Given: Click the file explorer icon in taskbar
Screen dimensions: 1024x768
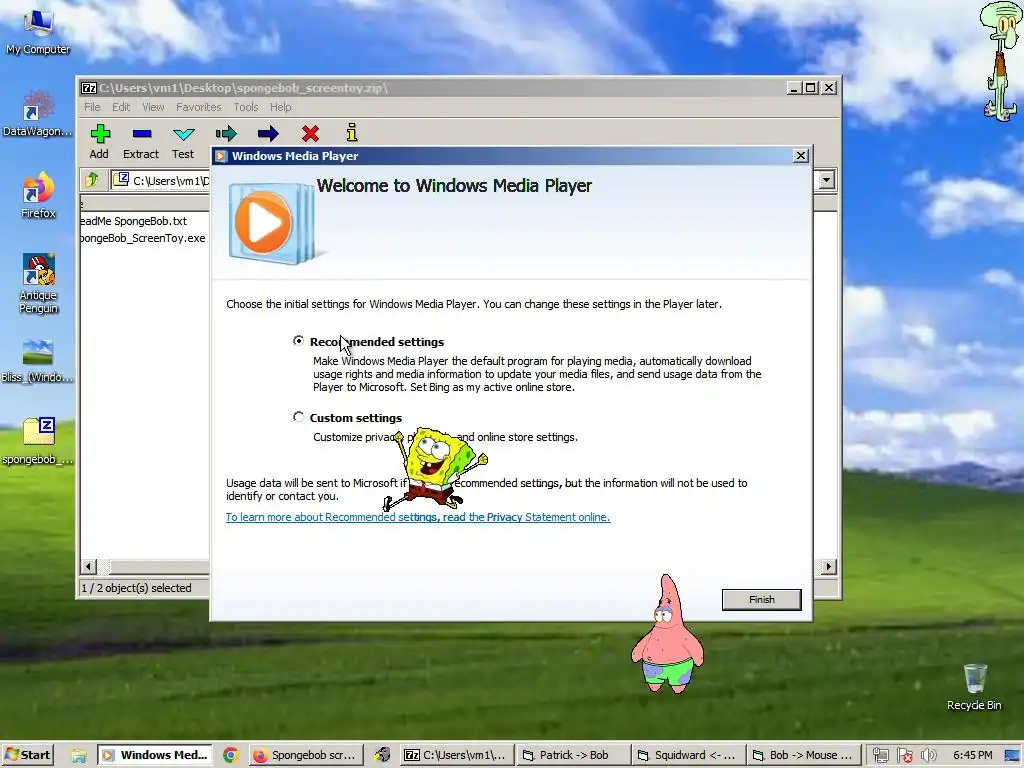Looking at the screenshot, I should 79,756.
